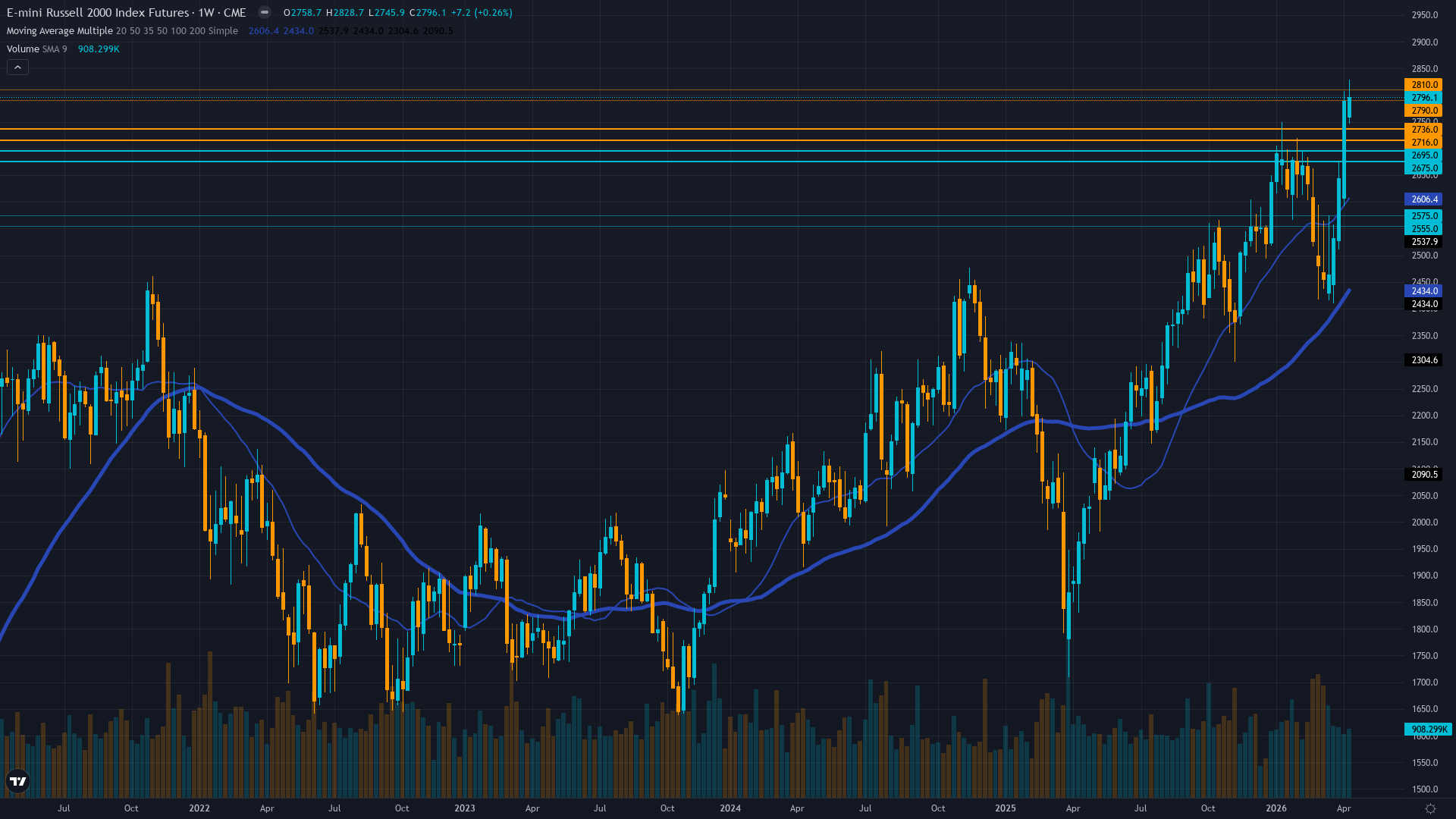Select the orange horizontal line at 2736.0
The width and height of the screenshot is (1456, 819).
click(701, 129)
